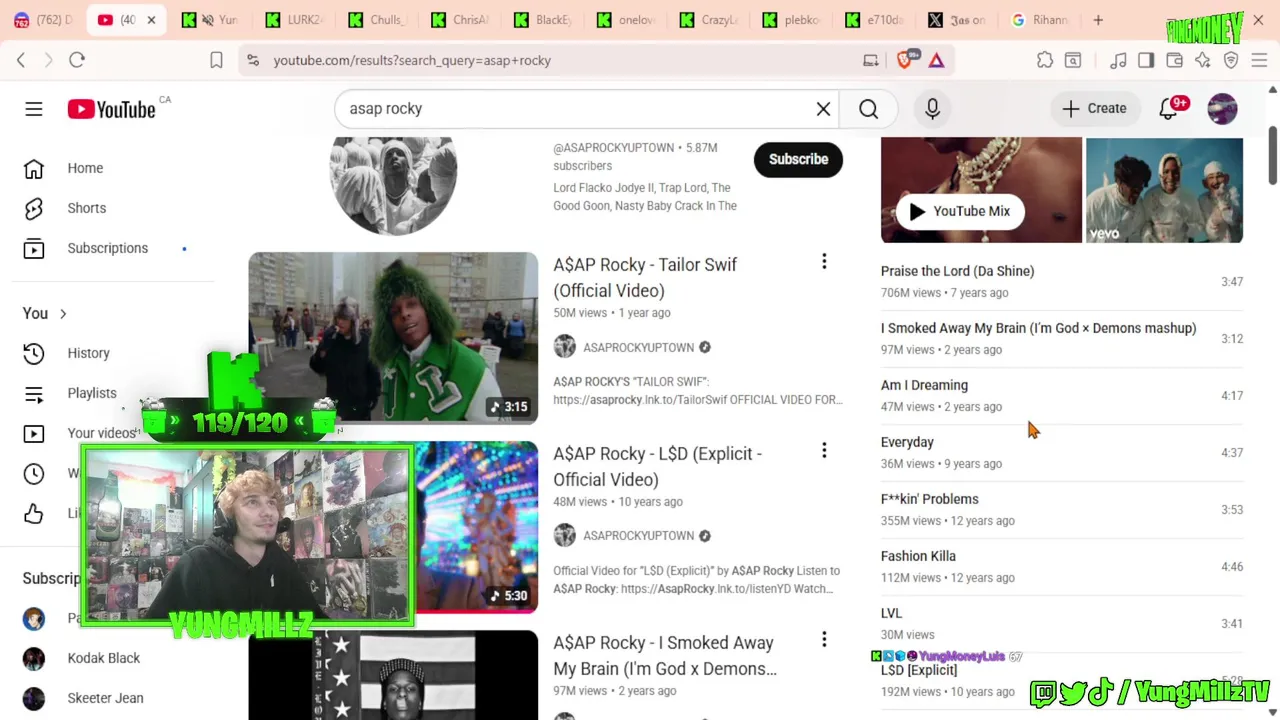Open A$AP Rocky - Tailor Swif title
This screenshot has width=1280, height=720.
pos(645,277)
